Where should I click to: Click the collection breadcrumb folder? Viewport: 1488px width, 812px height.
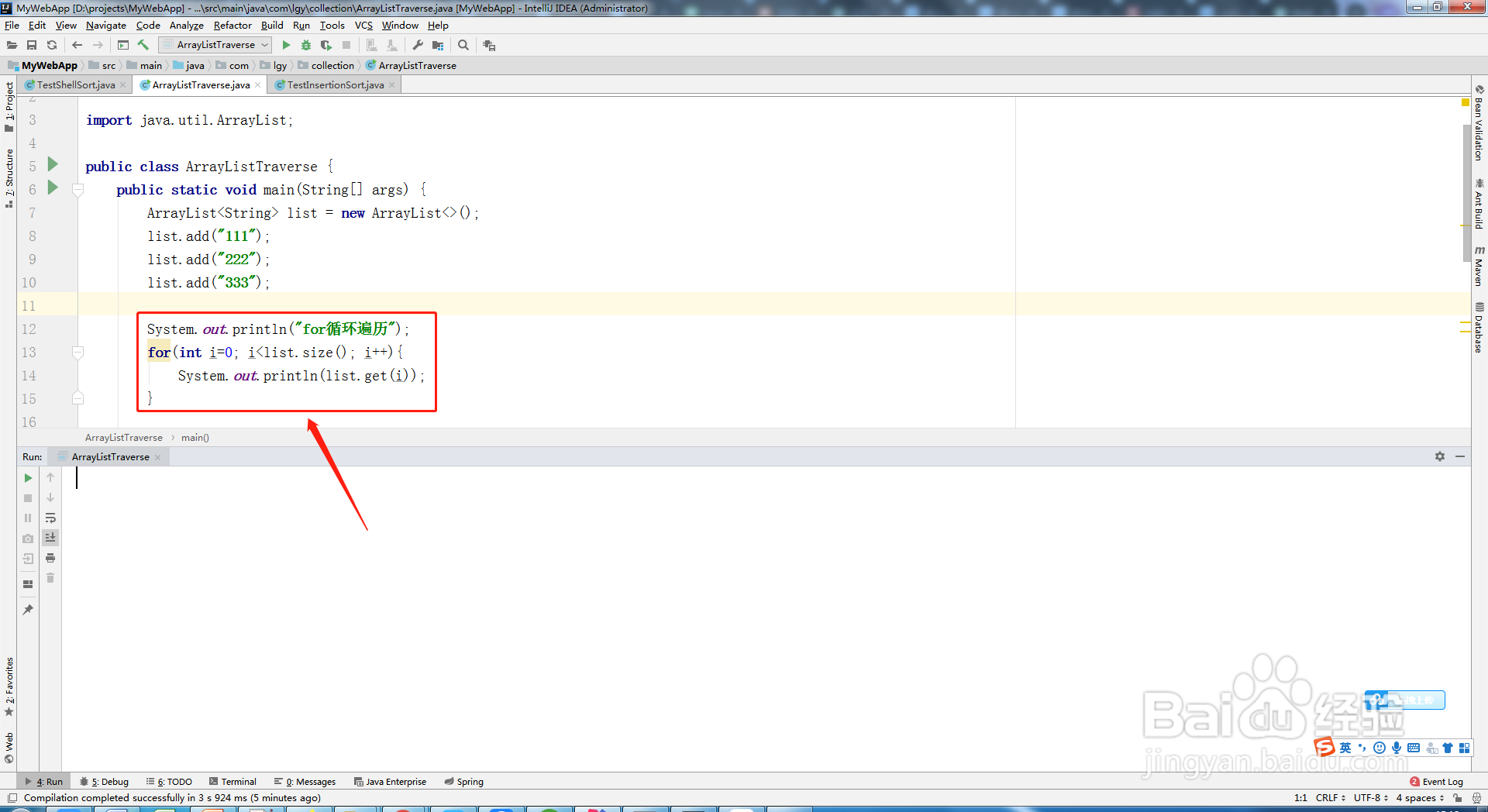point(326,66)
